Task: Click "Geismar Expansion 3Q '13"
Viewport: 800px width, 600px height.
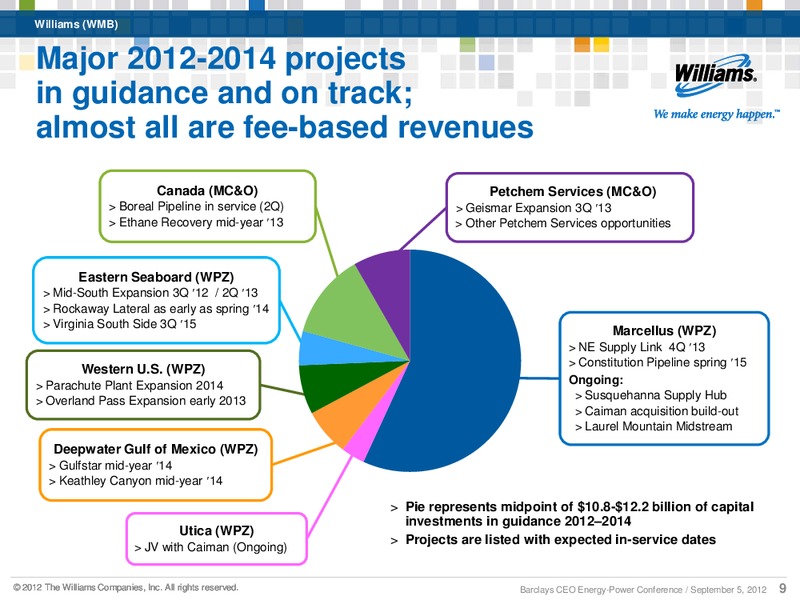Action: coord(538,208)
